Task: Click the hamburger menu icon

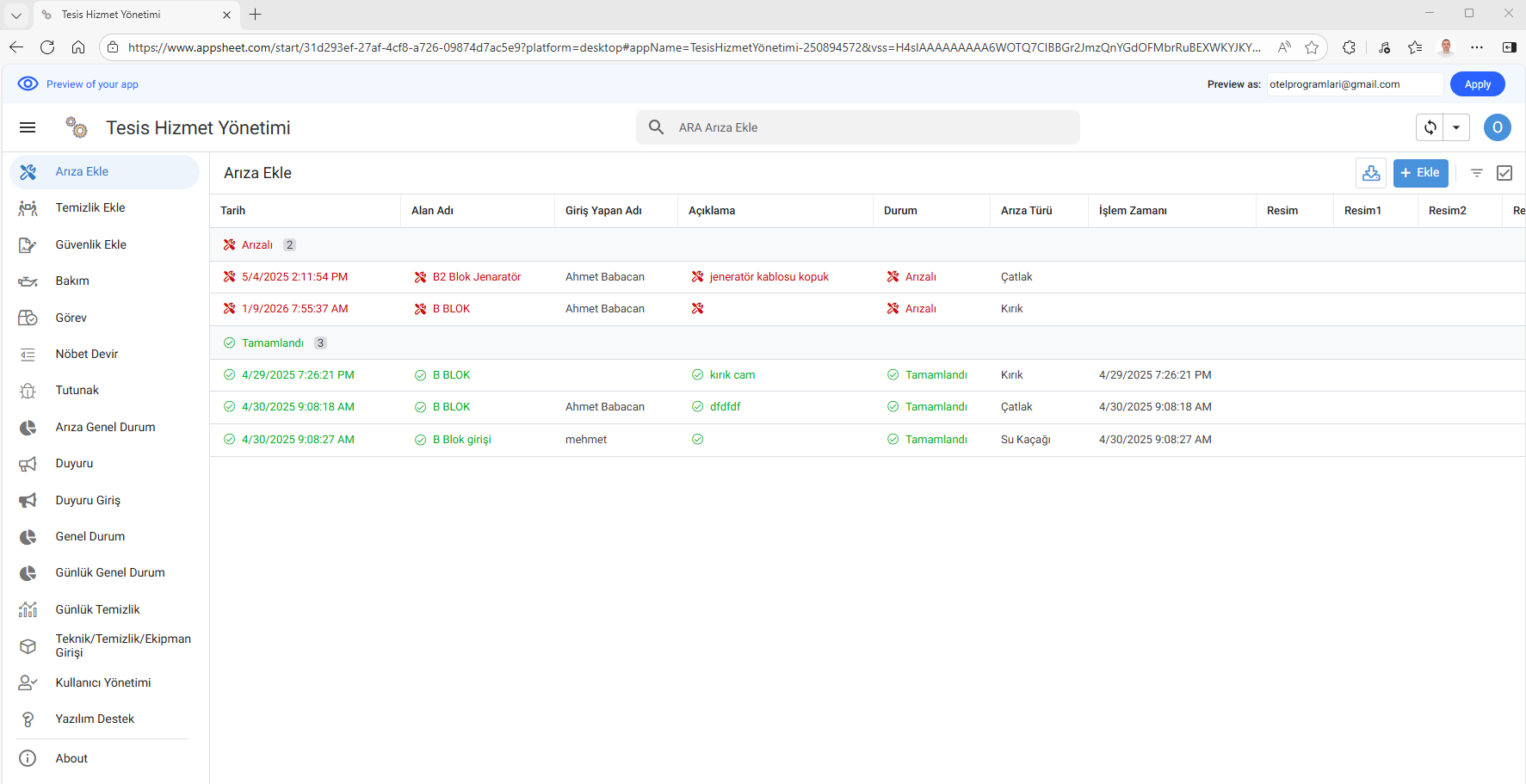Action: pyautogui.click(x=28, y=127)
